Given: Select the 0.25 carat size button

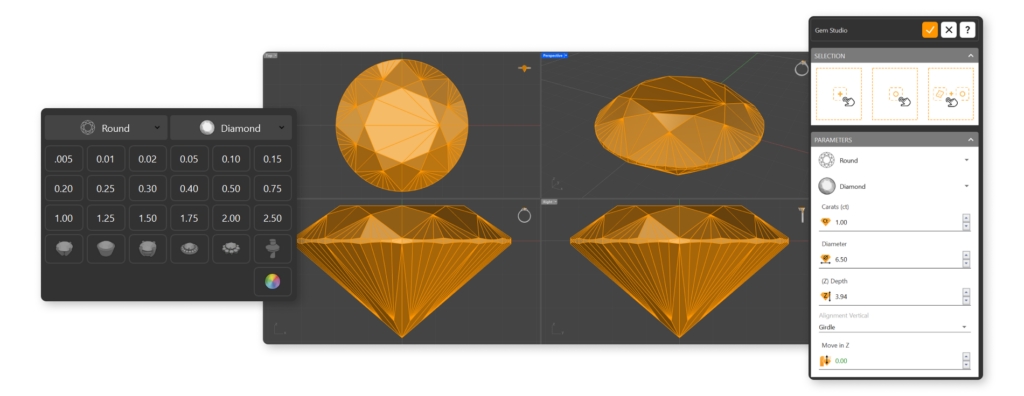Looking at the screenshot, I should (x=106, y=188).
